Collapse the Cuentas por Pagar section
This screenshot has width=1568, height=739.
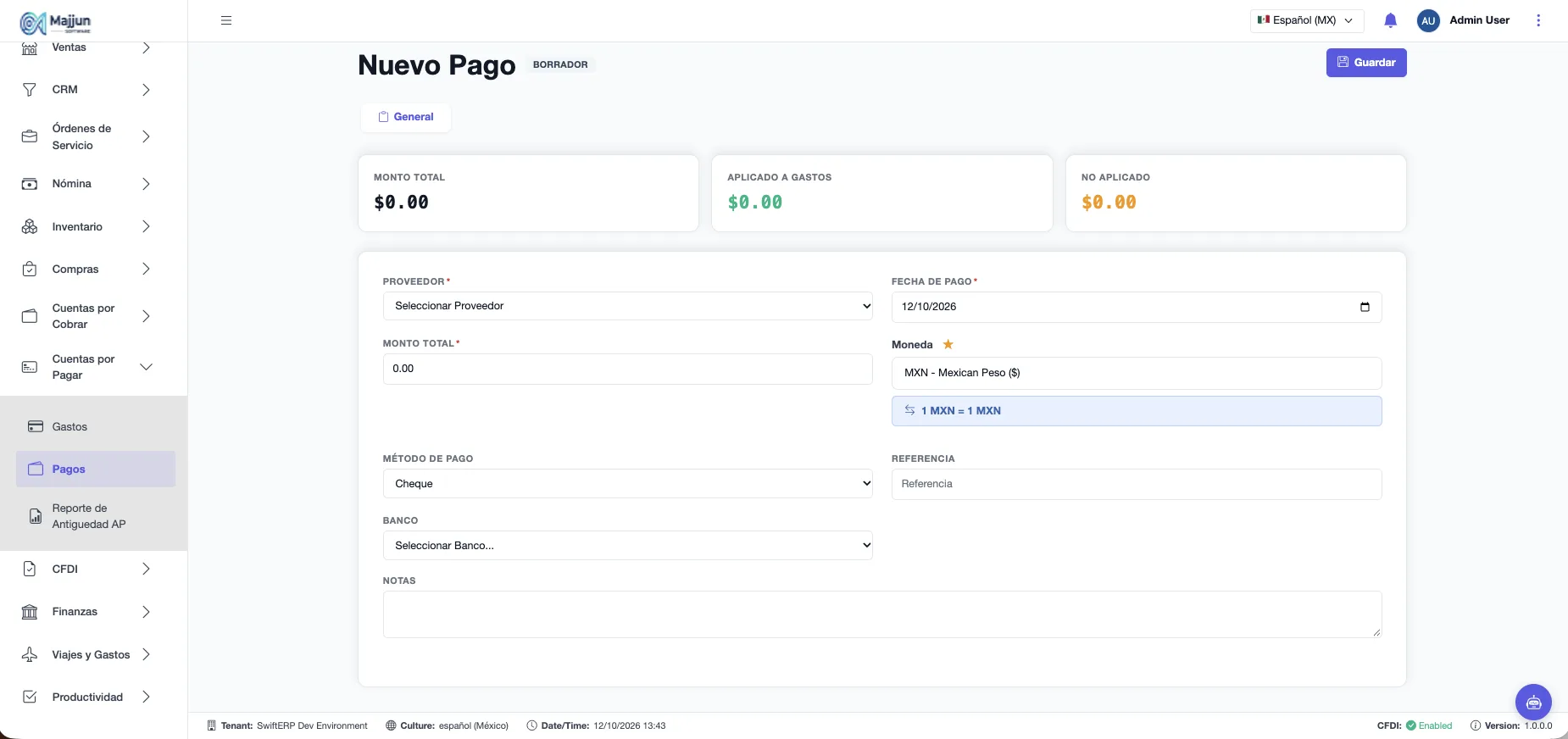(x=146, y=367)
